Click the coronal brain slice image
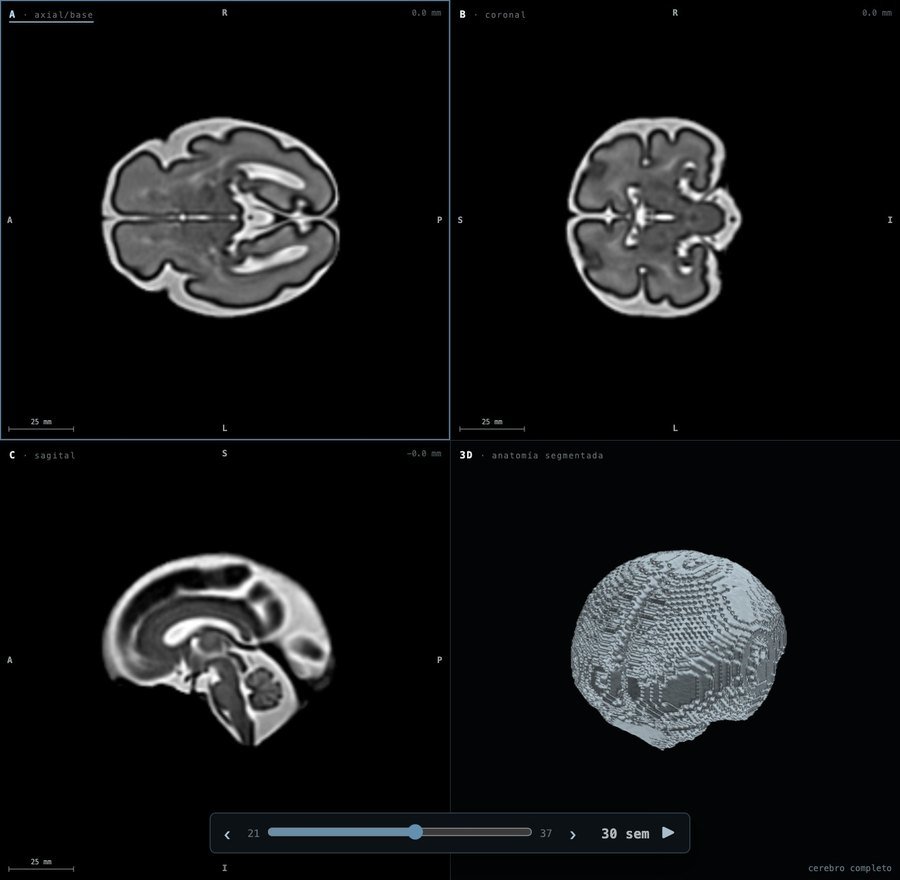Viewport: 900px width, 880px height. pos(654,217)
